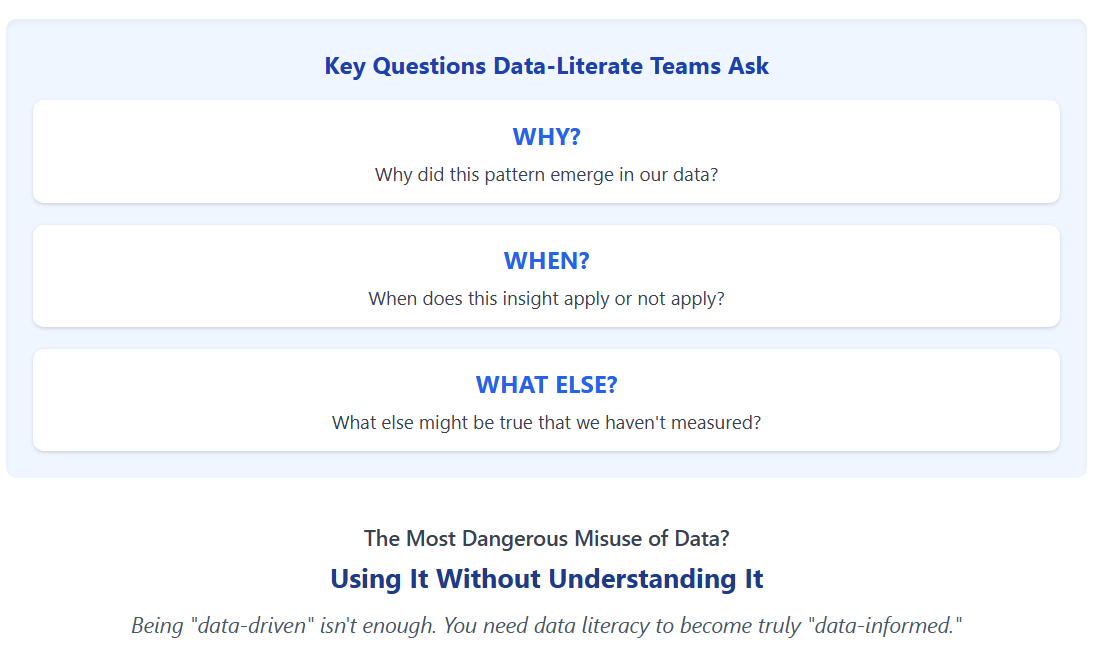This screenshot has height=662, width=1093.
Task: Select the WHY? card title
Action: [x=546, y=137]
